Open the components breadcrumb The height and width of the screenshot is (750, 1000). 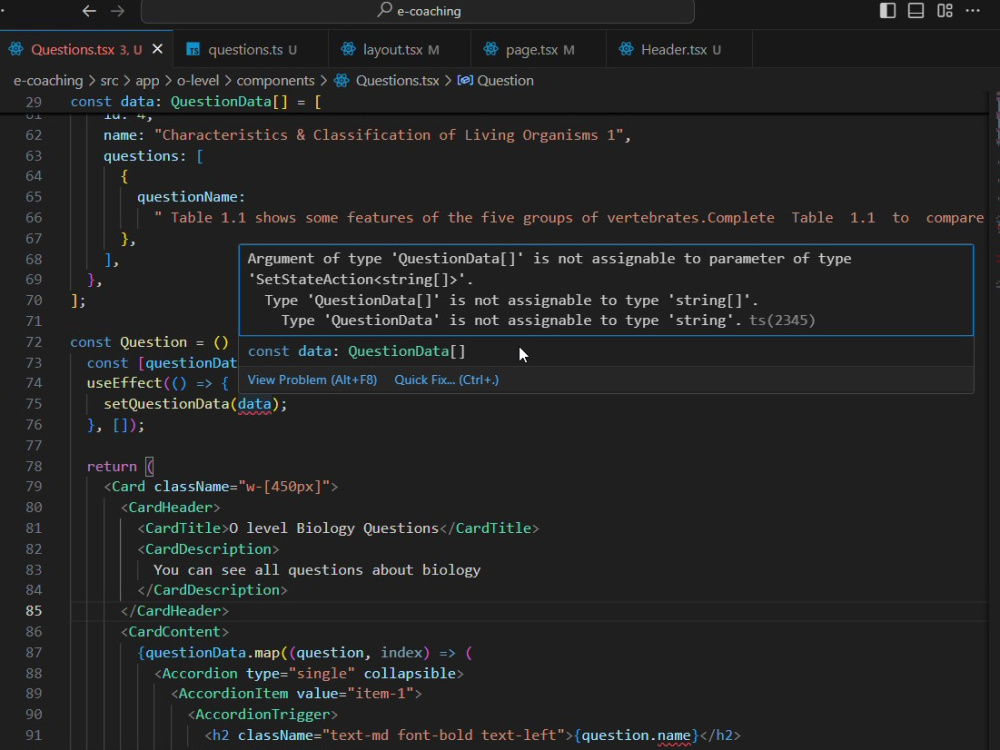click(x=276, y=80)
